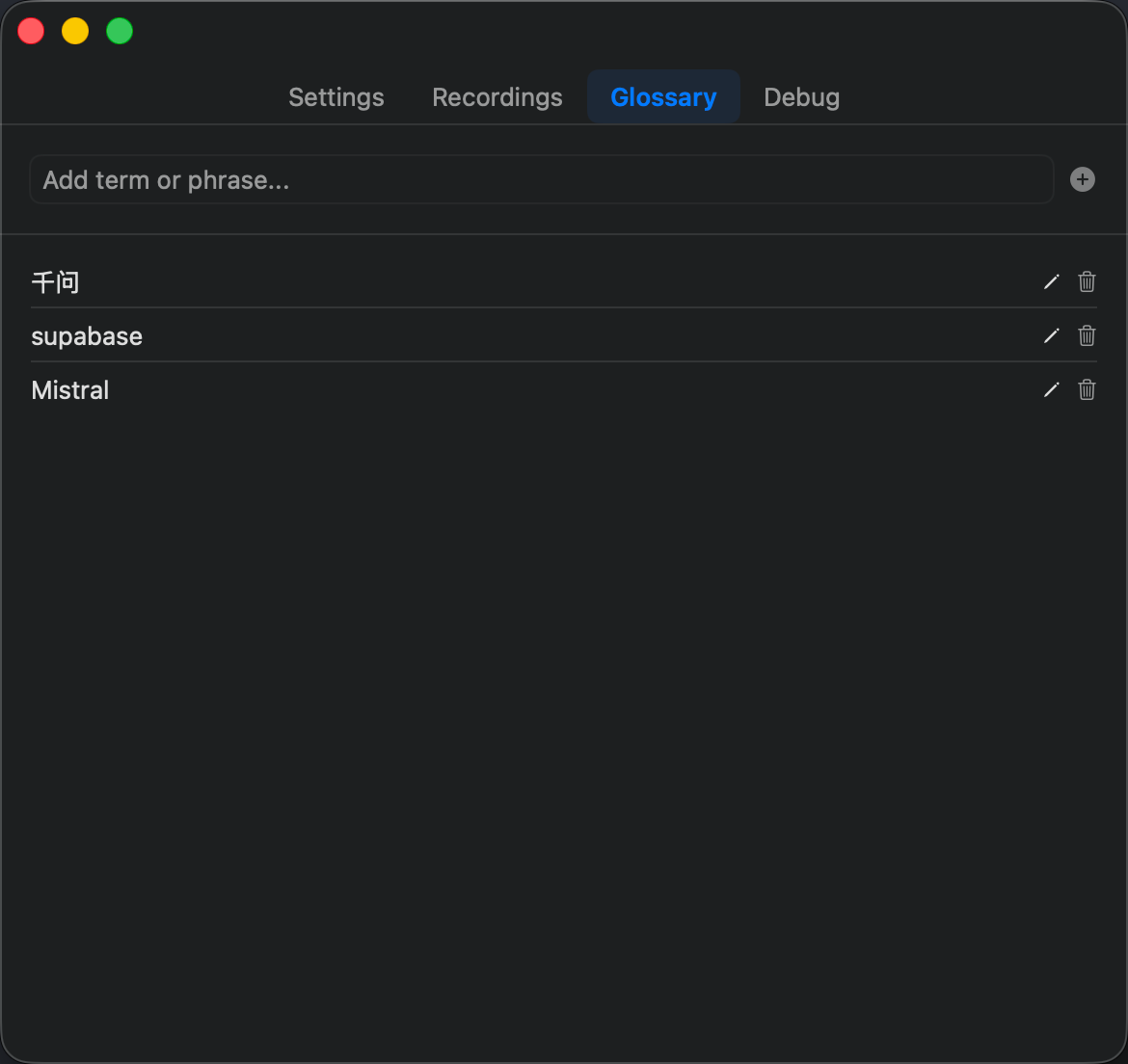Click pencil icon next to Mistral

point(1051,389)
